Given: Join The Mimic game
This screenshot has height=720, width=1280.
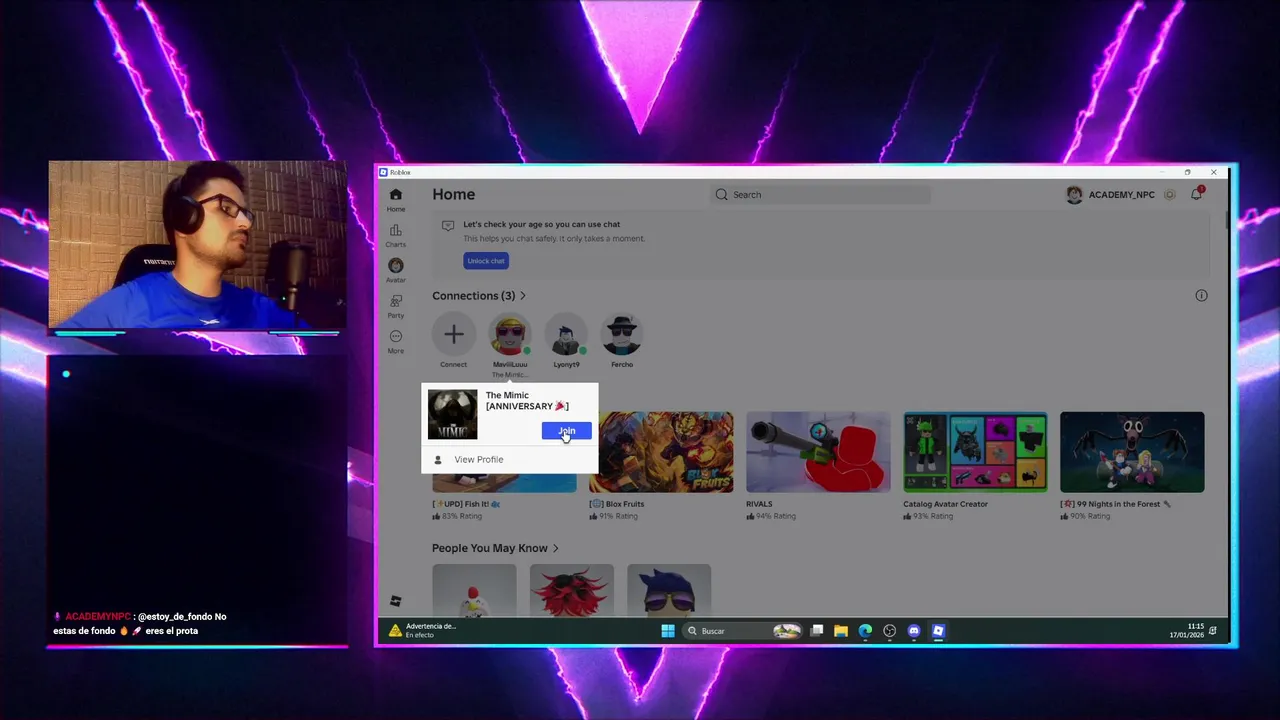Looking at the screenshot, I should 566,431.
